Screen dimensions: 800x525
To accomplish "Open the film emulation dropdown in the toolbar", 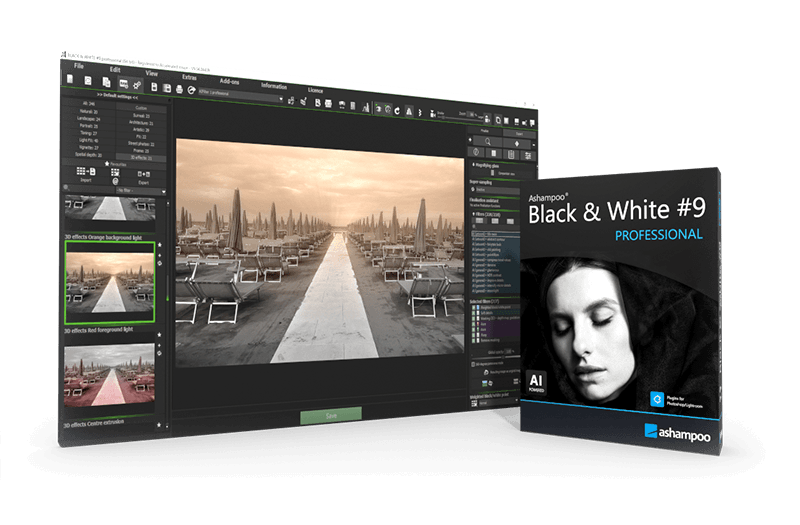I will point(240,94).
